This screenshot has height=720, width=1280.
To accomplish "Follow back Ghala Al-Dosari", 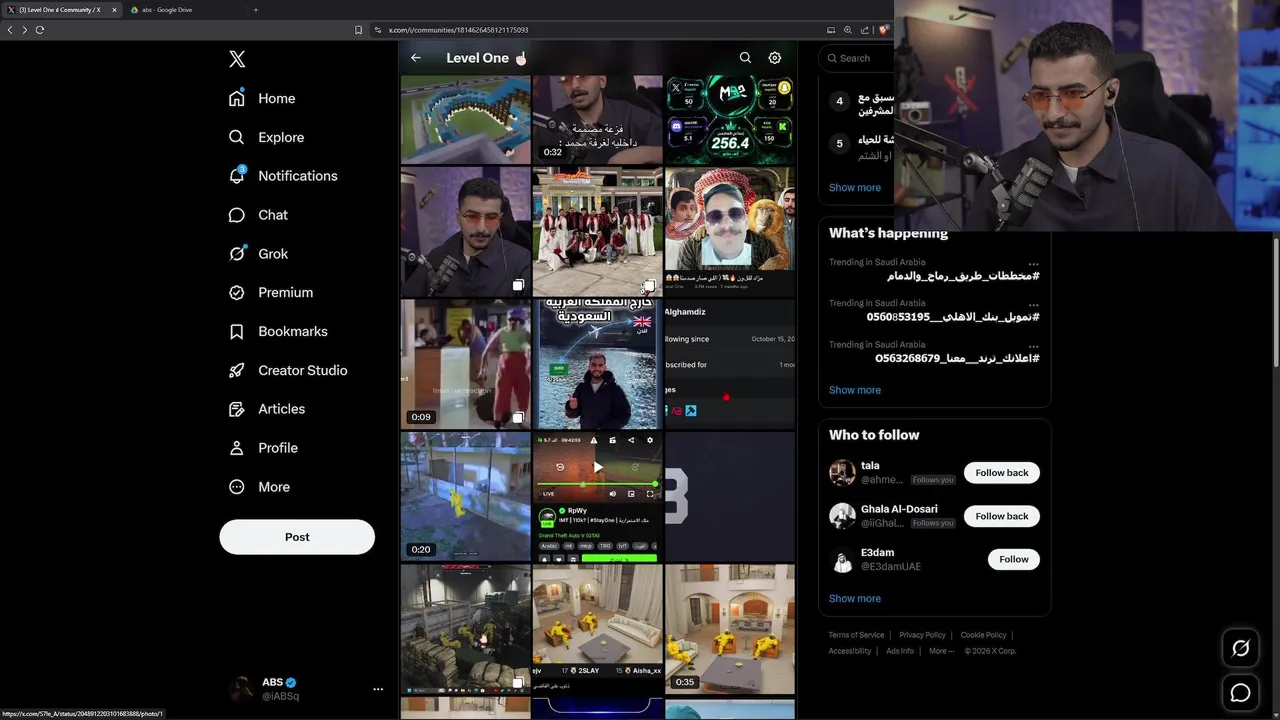I will pyautogui.click(x=1002, y=516).
